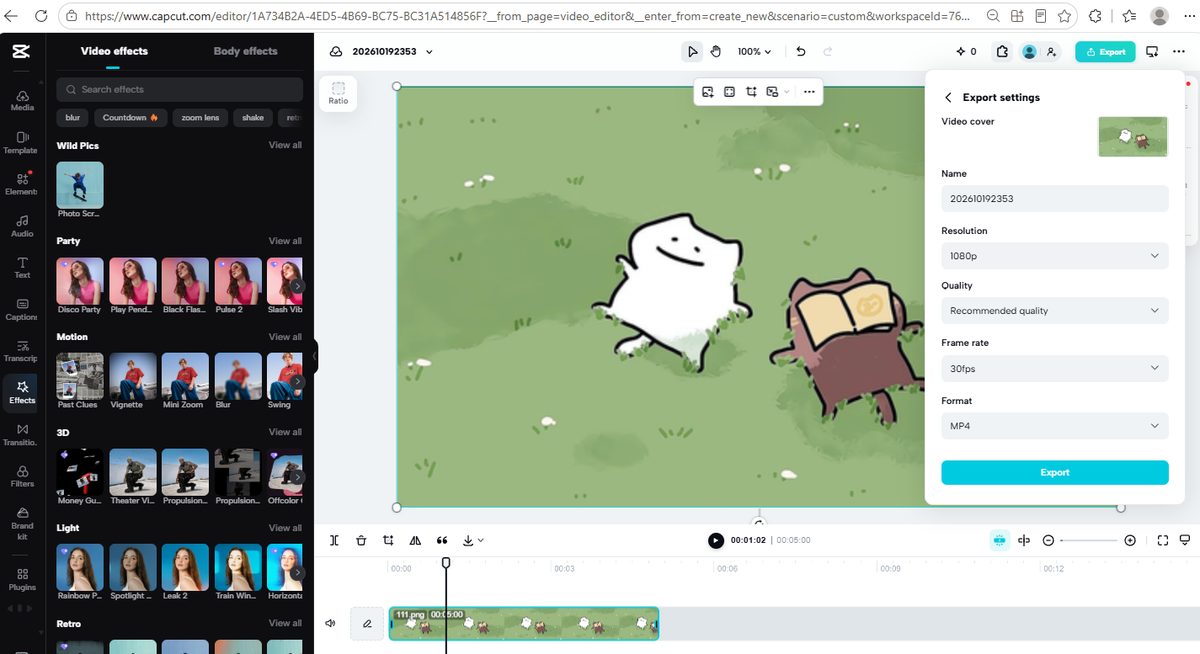Image resolution: width=1200 pixels, height=654 pixels.
Task: Click the Name field in Export settings
Action: click(x=1055, y=198)
